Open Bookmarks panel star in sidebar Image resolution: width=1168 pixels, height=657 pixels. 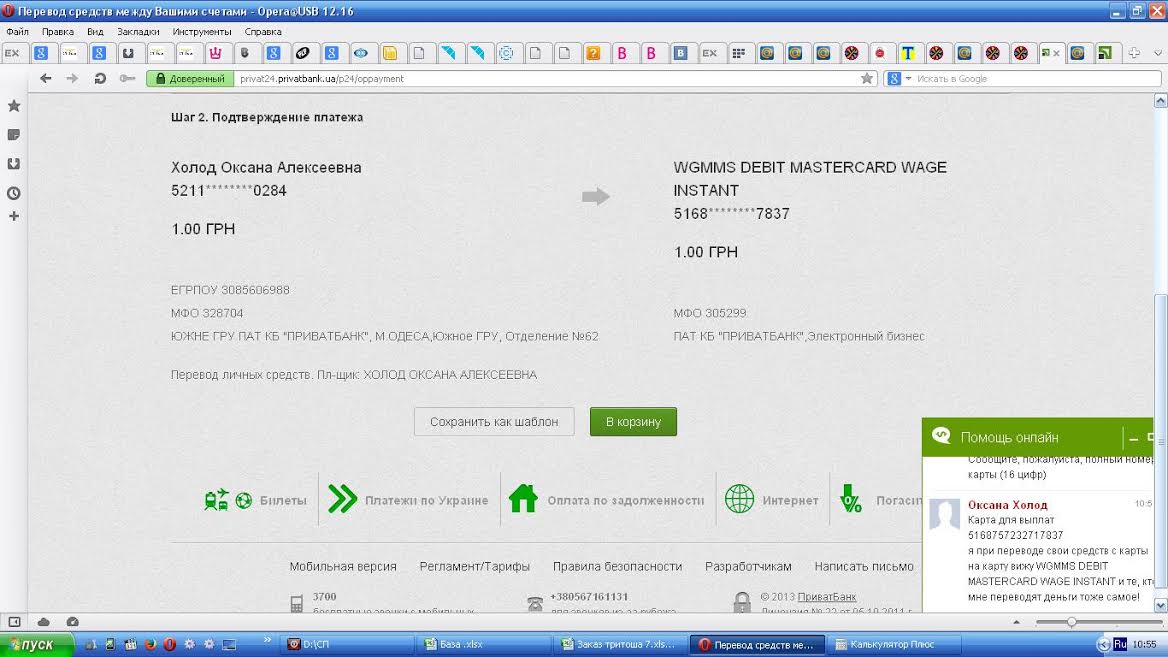tap(13, 106)
